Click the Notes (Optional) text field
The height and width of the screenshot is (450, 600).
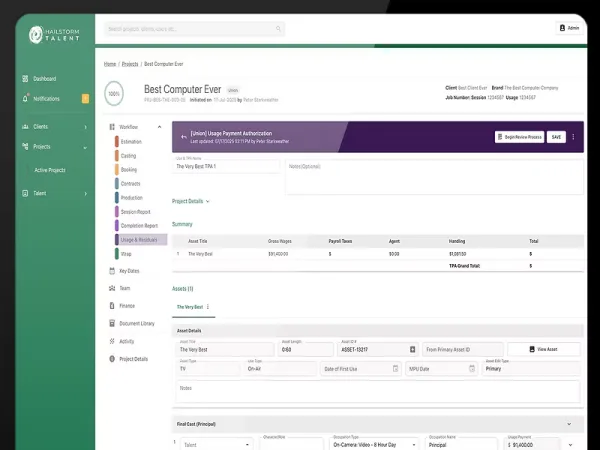coord(434,177)
